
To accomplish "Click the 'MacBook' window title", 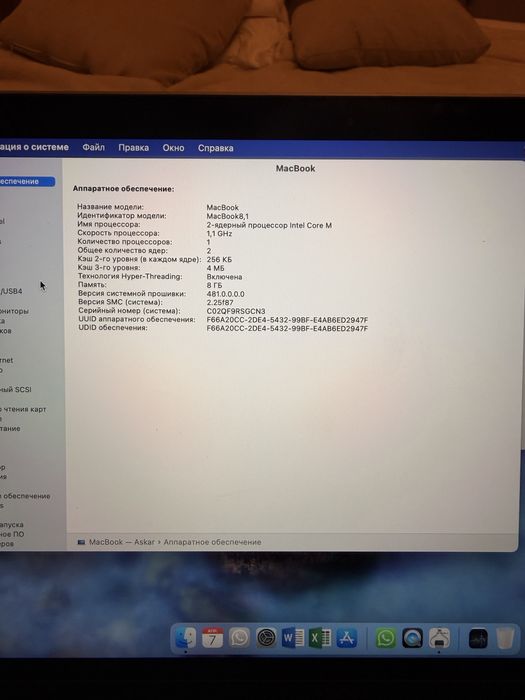I will pyautogui.click(x=296, y=168).
